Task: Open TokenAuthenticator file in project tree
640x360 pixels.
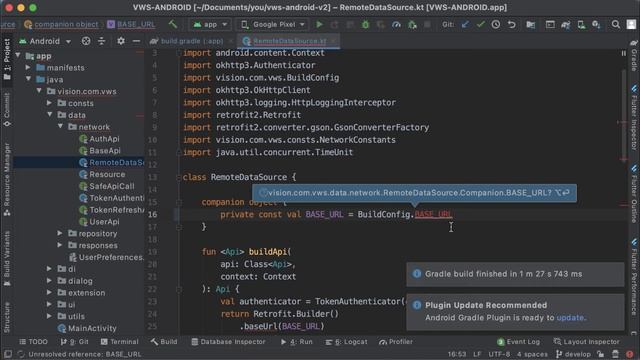Action: coord(117,198)
